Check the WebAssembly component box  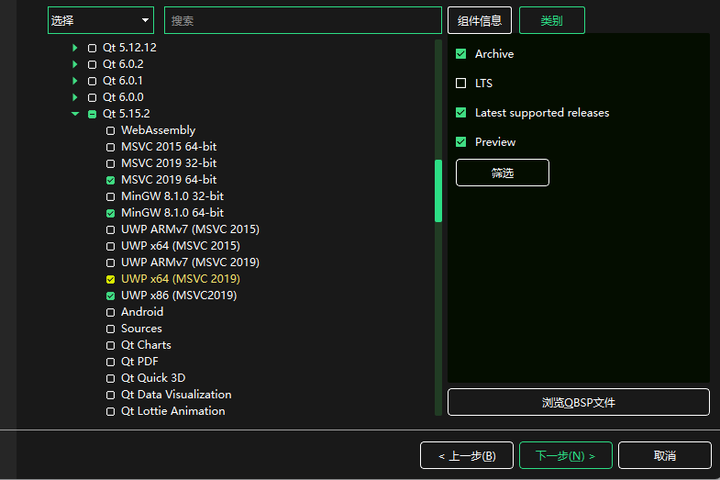(x=111, y=131)
